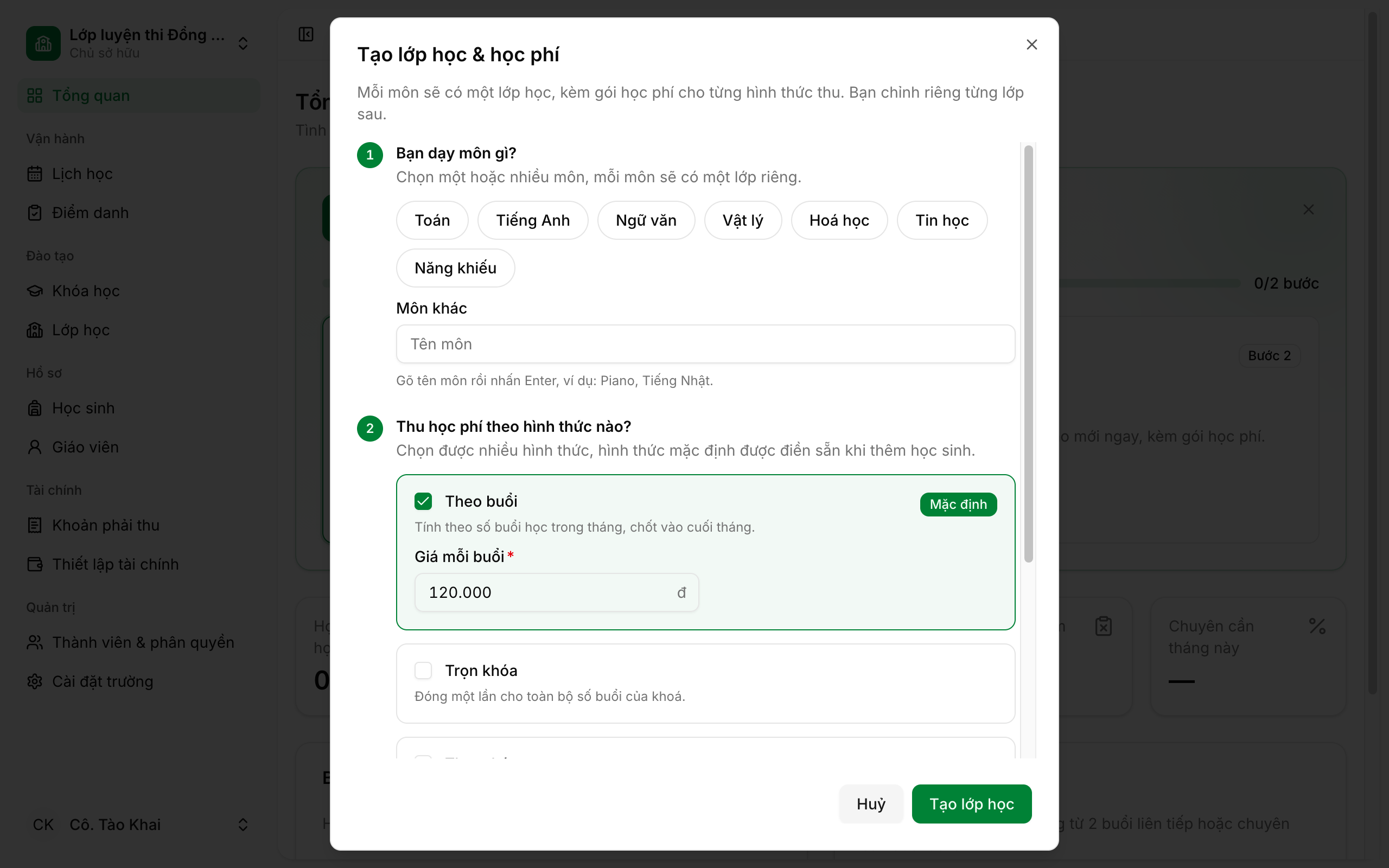Open Khóa học in the sidebar
1389x868 pixels.
point(139,290)
